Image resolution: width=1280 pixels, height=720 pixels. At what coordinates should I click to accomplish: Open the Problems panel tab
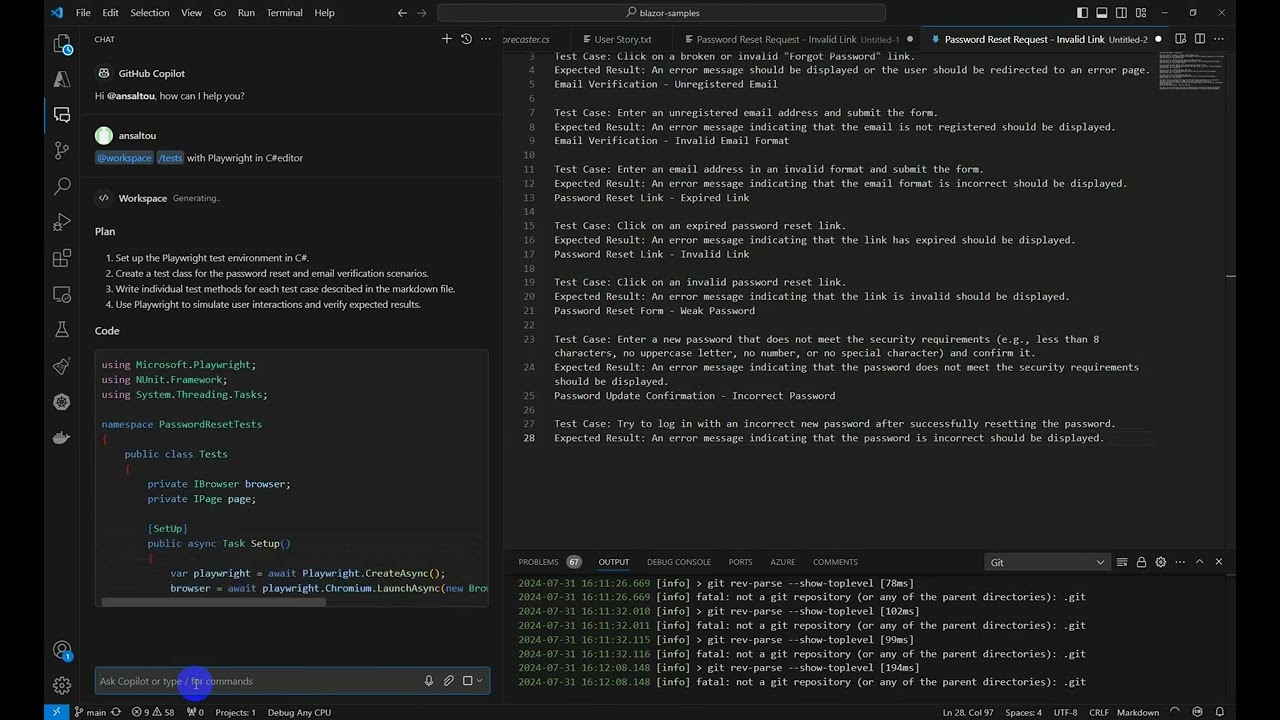pos(549,562)
